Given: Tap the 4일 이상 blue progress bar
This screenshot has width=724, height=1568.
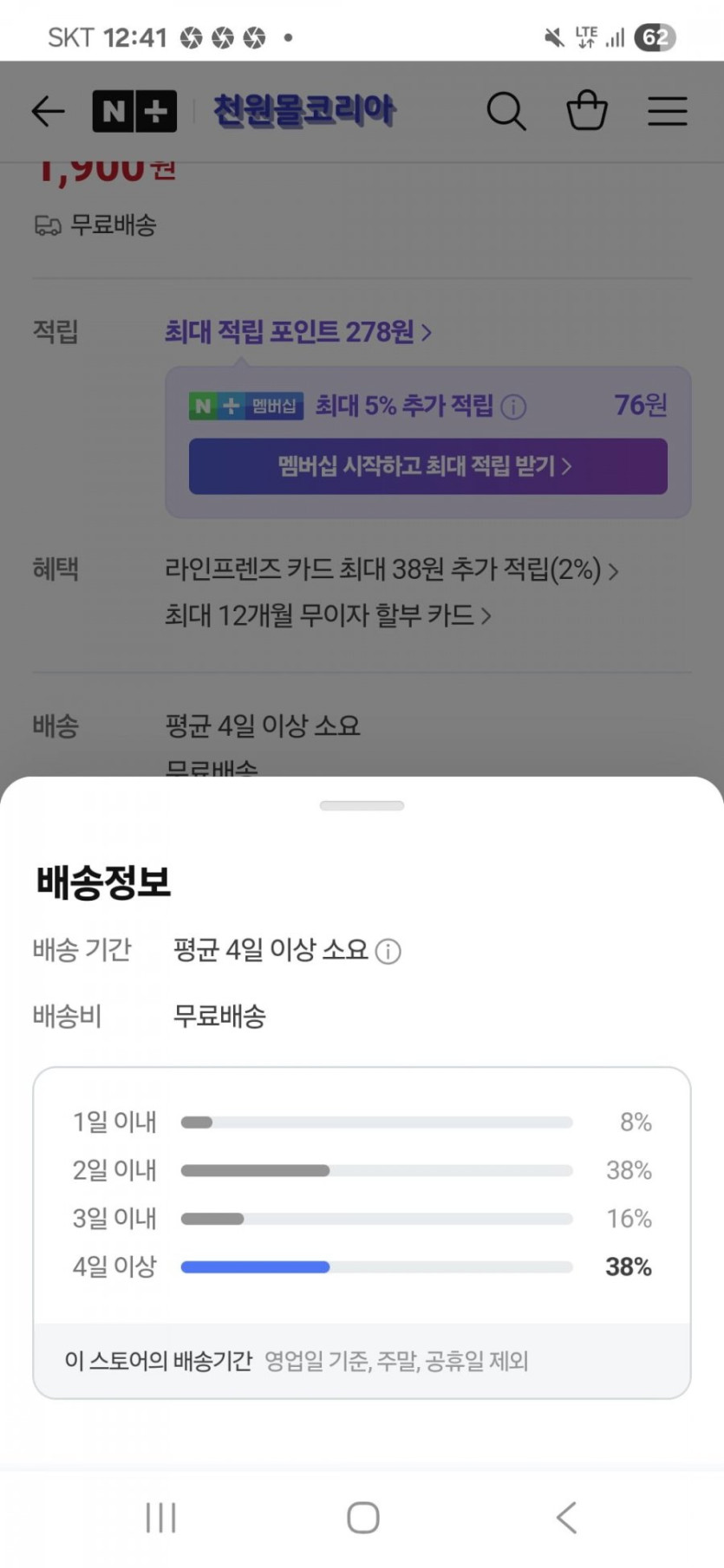Looking at the screenshot, I should [255, 1266].
